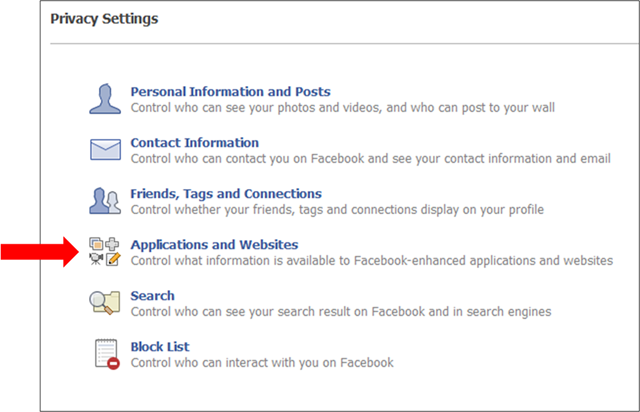
Task: Open Applications and Websites settings link
Action: (x=214, y=245)
